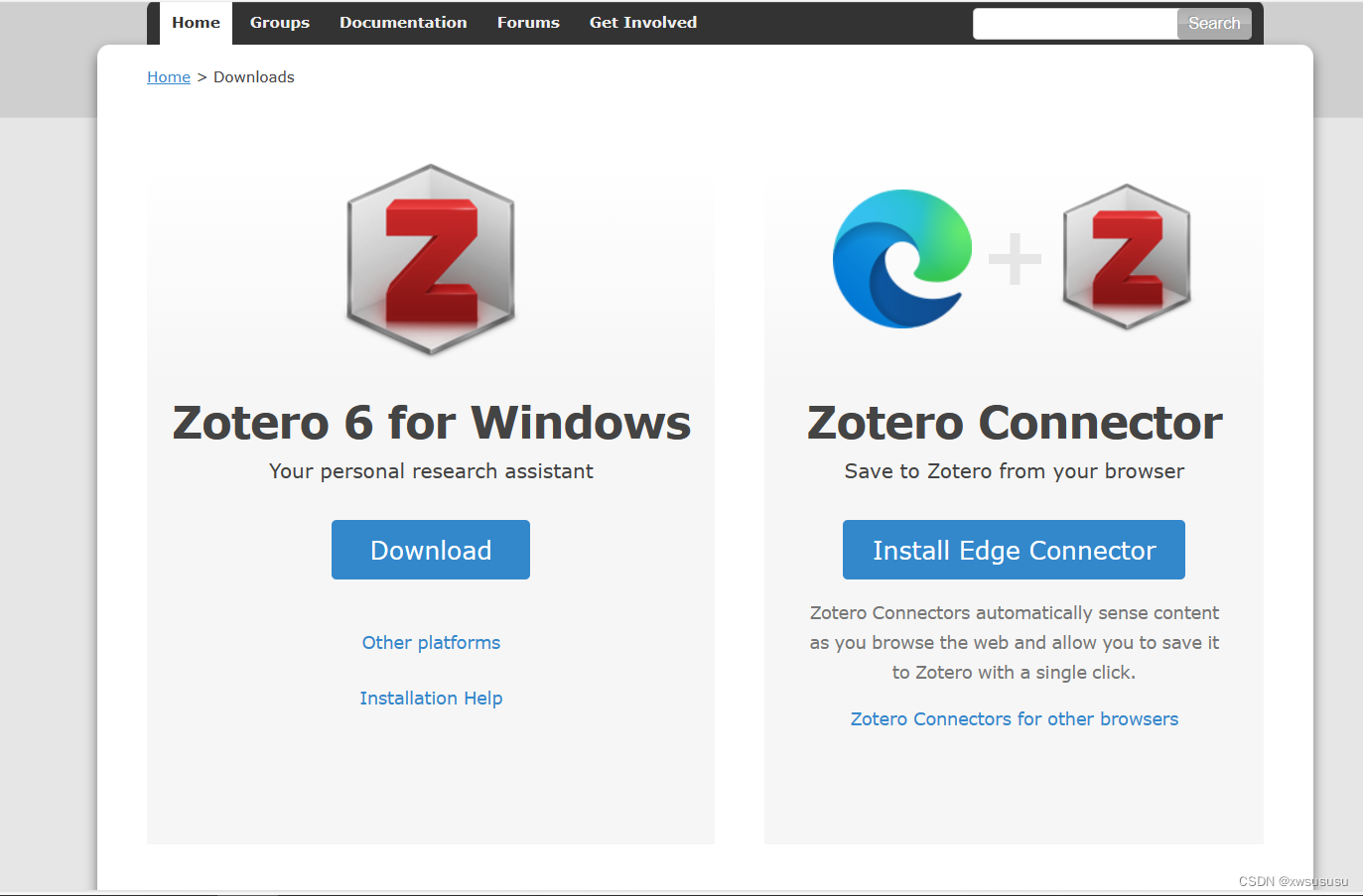Open the Get Involved page
Screen dimensions: 1363x896
[642, 22]
